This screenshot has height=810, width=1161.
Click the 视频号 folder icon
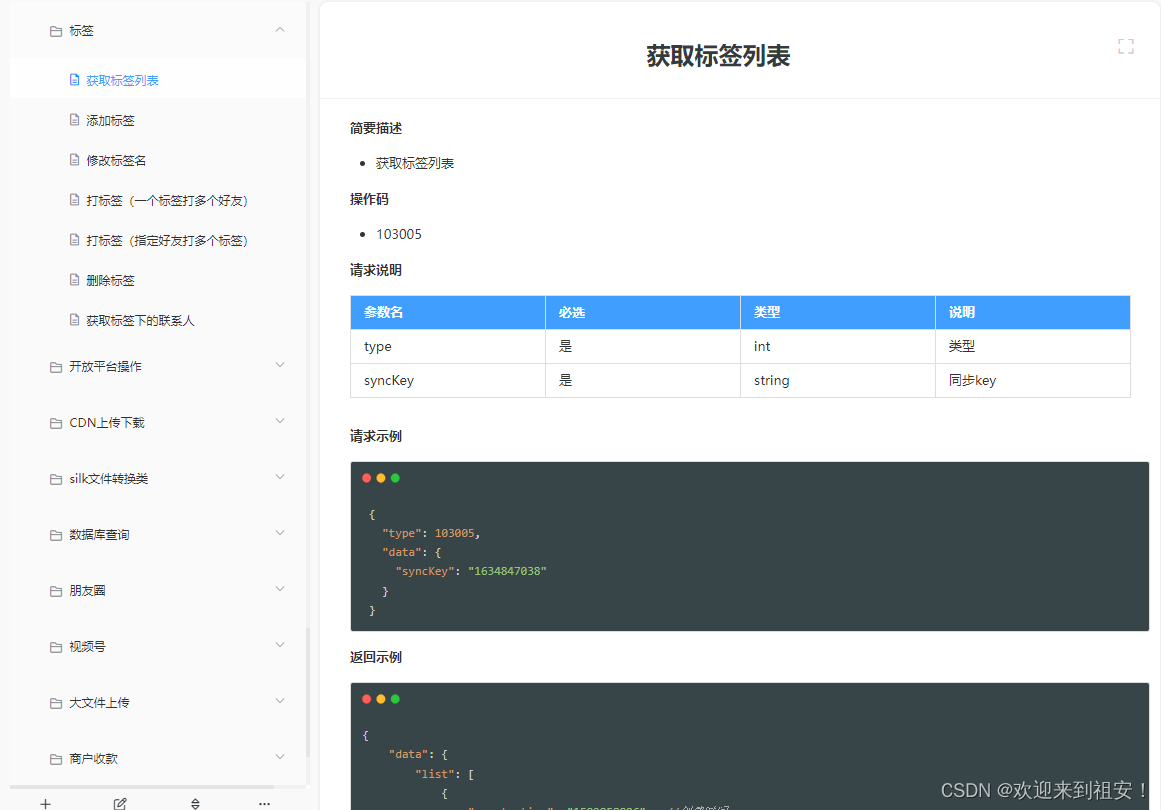[56, 648]
